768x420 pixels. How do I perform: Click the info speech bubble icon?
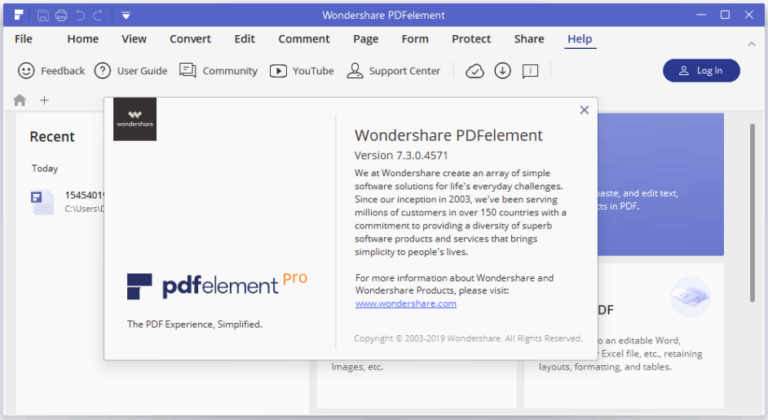coord(530,72)
